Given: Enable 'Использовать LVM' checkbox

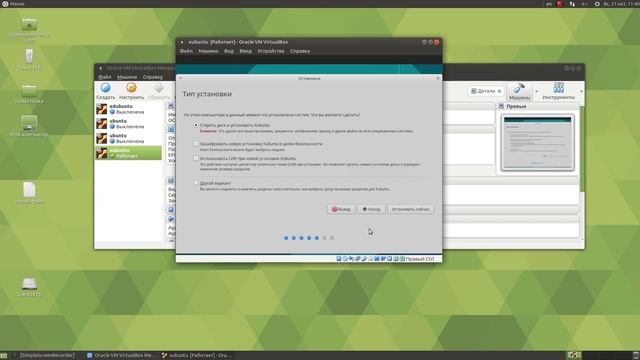Looking at the screenshot, I should tap(196, 158).
